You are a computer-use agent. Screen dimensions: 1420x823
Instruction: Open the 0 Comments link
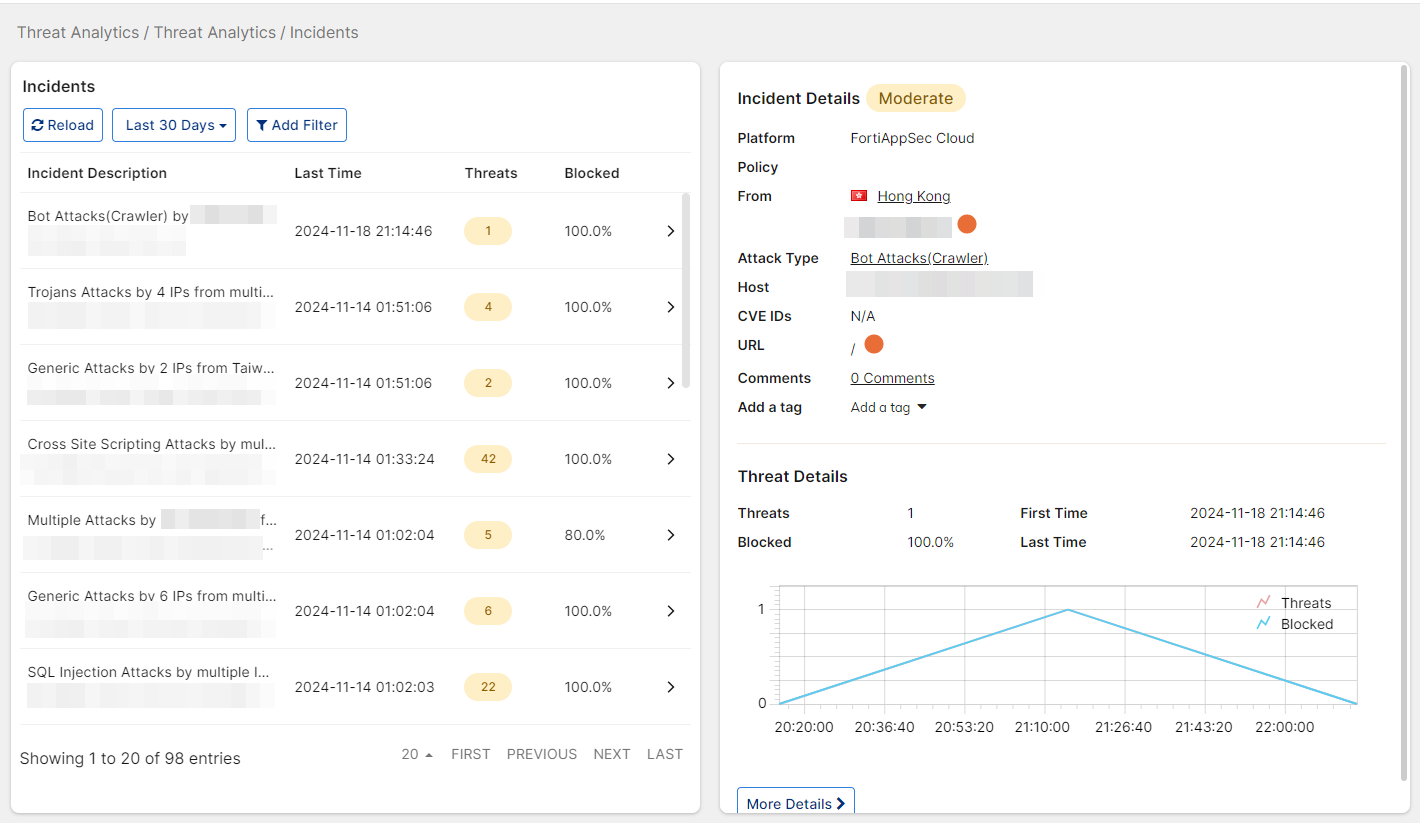[x=892, y=378]
